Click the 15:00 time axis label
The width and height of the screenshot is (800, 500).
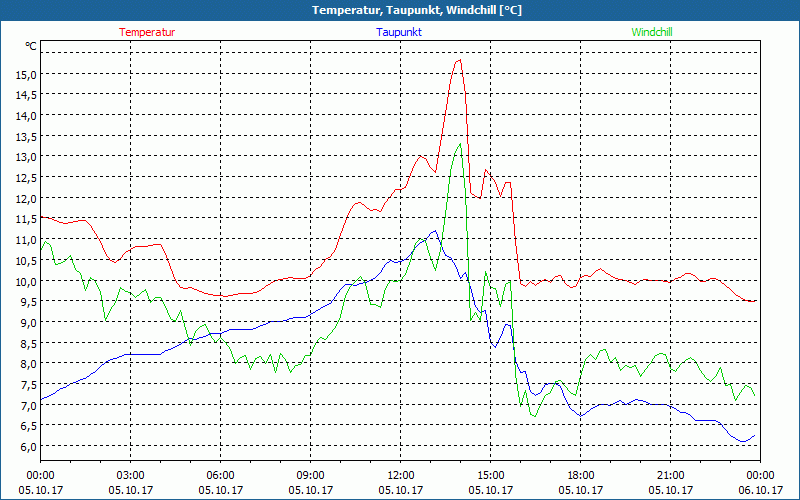[490, 476]
